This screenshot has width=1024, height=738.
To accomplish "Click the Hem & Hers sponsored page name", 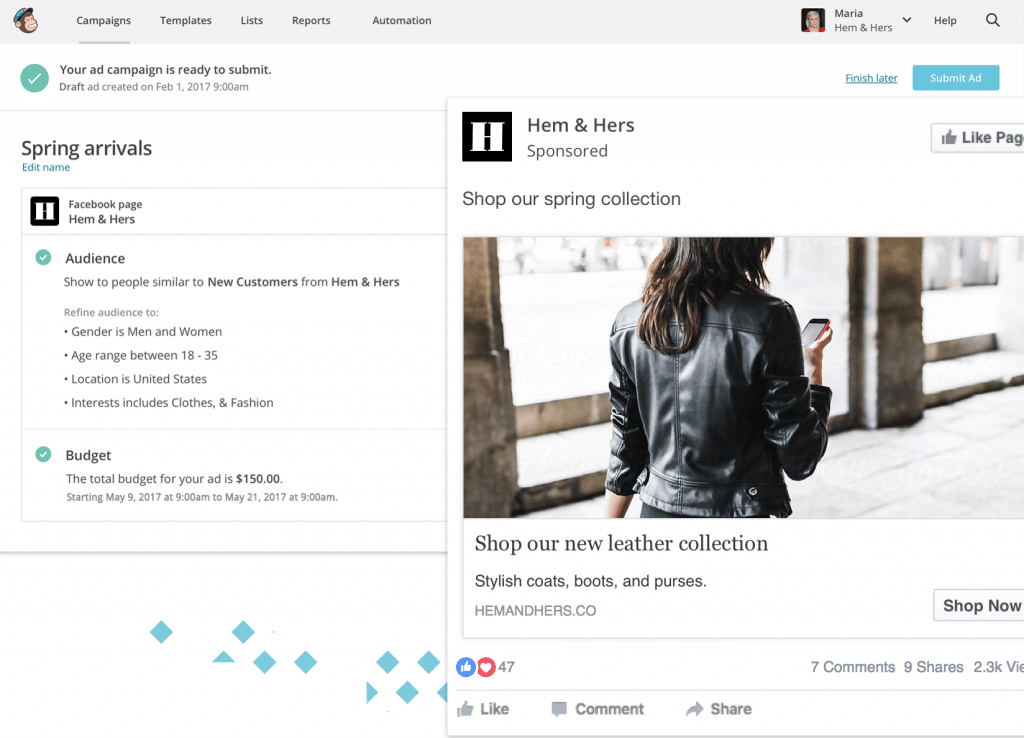I will coord(581,125).
